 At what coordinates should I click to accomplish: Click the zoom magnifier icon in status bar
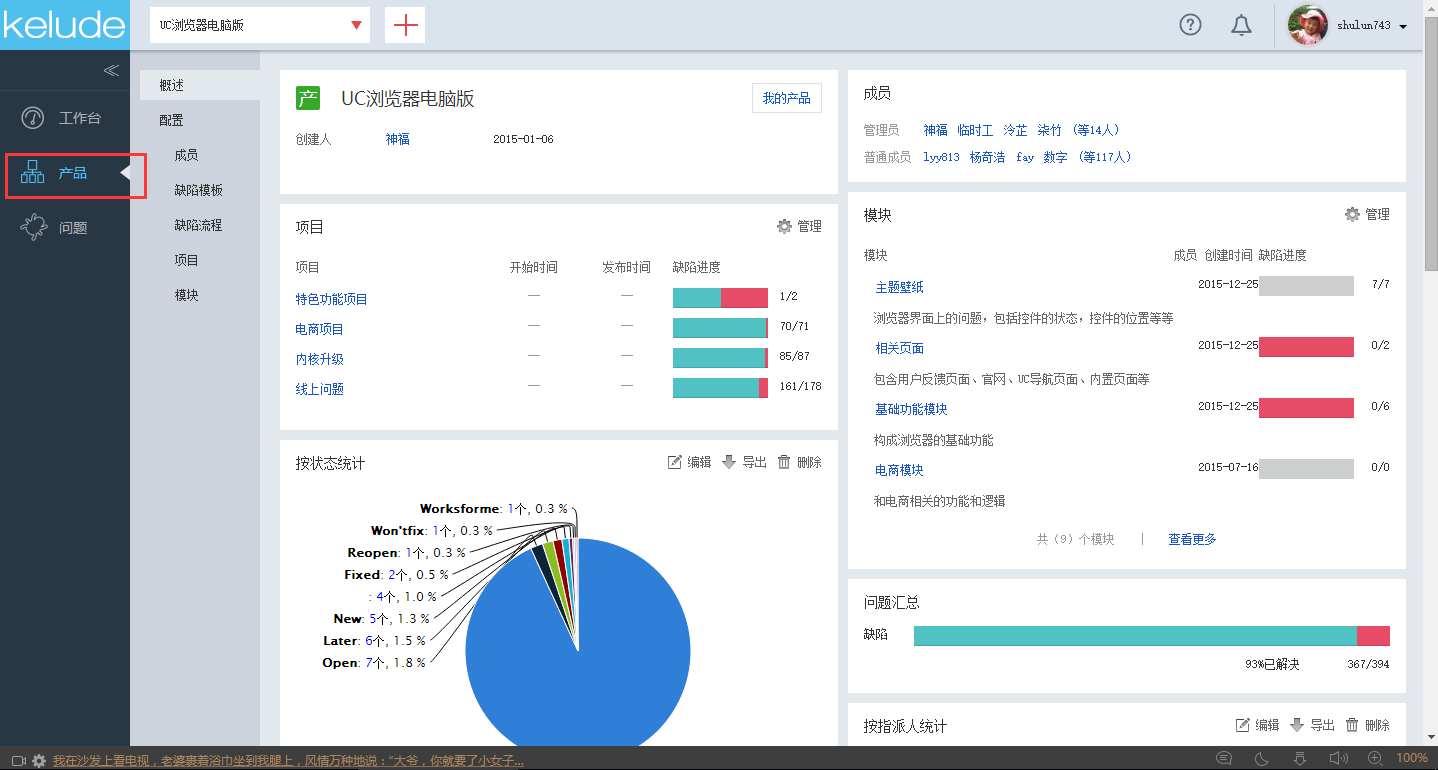coord(1375,759)
